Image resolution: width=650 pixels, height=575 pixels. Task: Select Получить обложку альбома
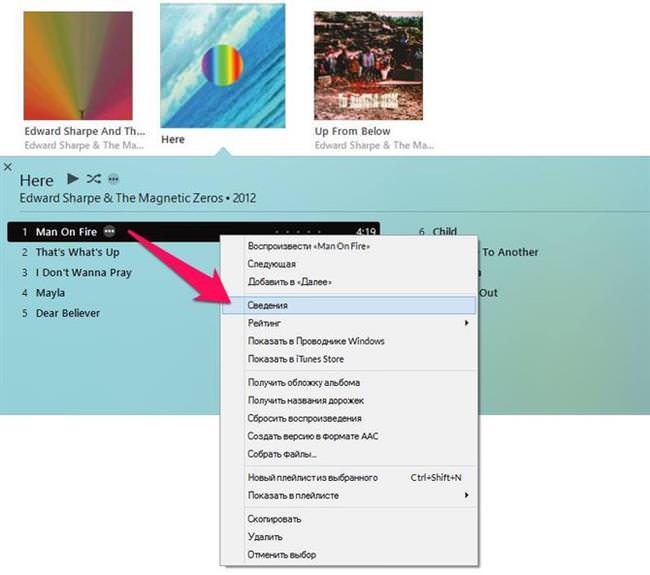tap(349, 382)
